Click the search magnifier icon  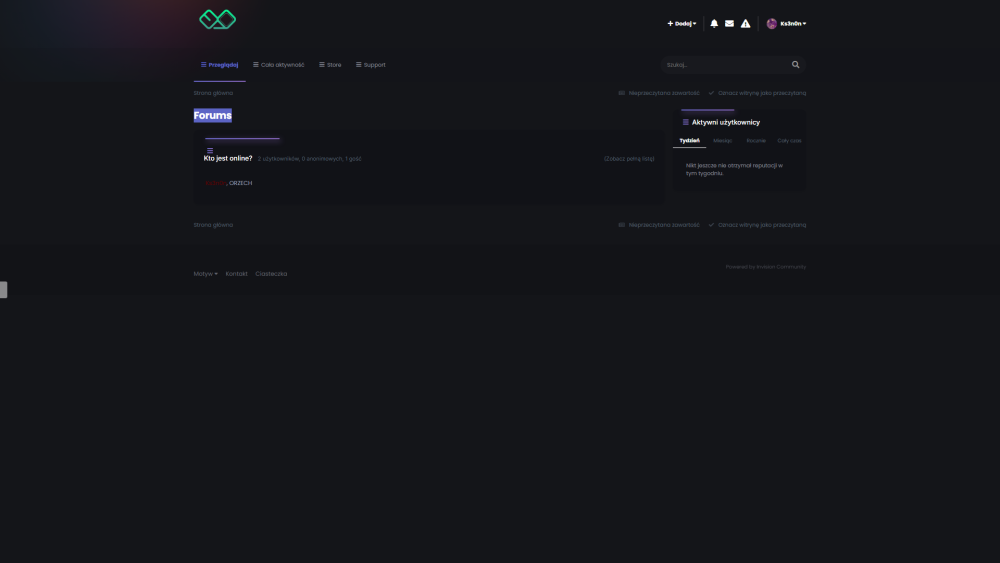(x=795, y=64)
